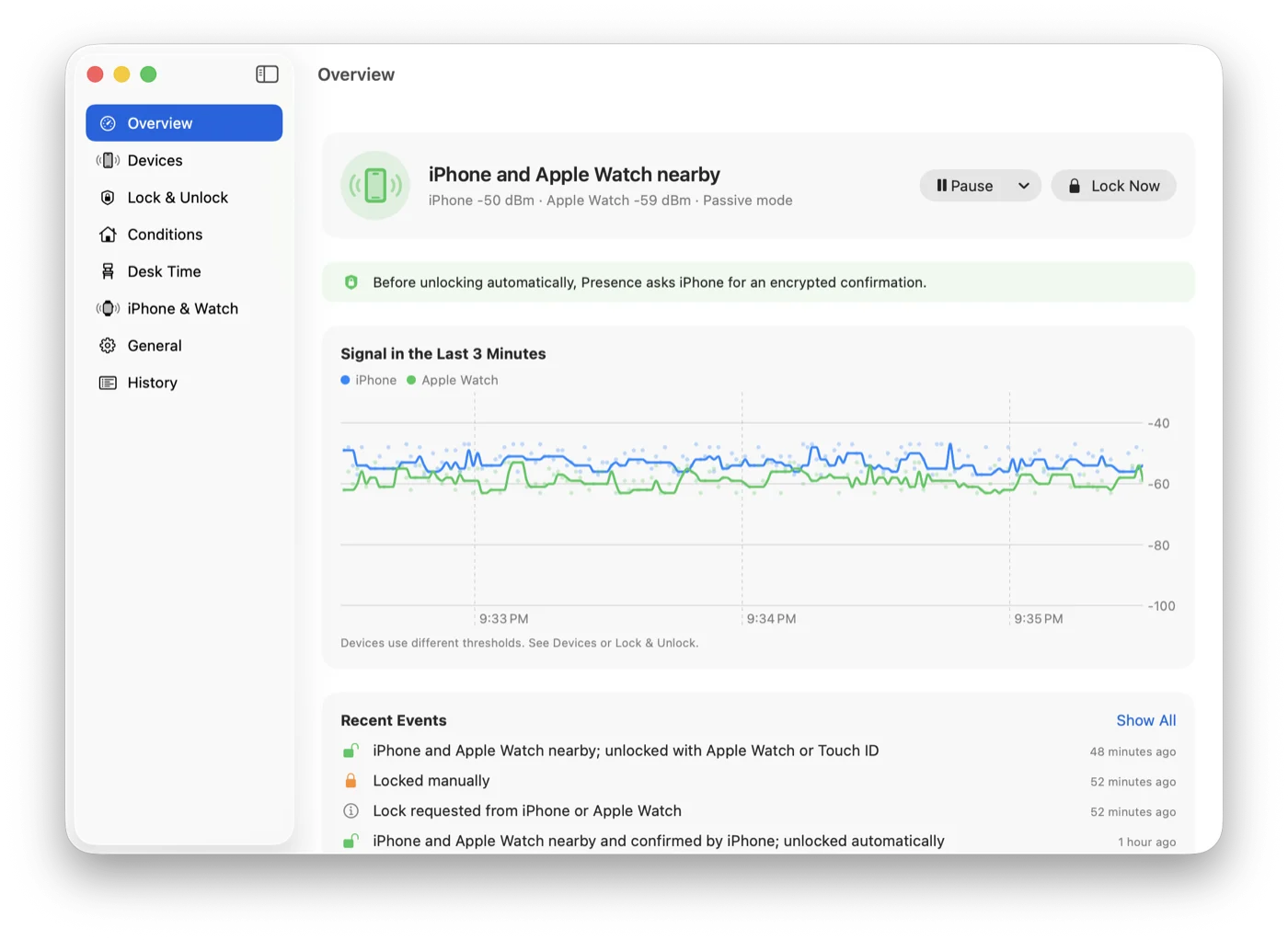
Task: Click the Lock & Unlock shield icon
Action: (108, 198)
